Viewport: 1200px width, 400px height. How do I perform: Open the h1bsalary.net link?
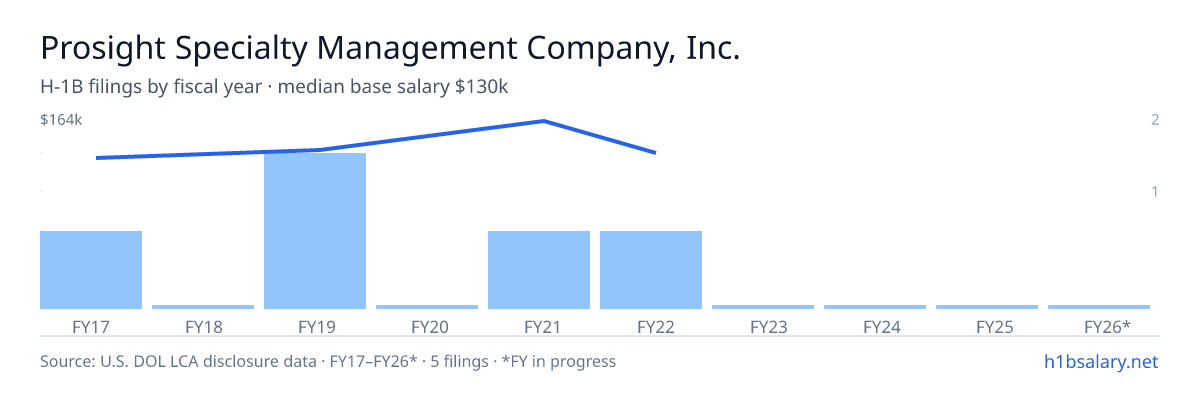click(x=1101, y=361)
